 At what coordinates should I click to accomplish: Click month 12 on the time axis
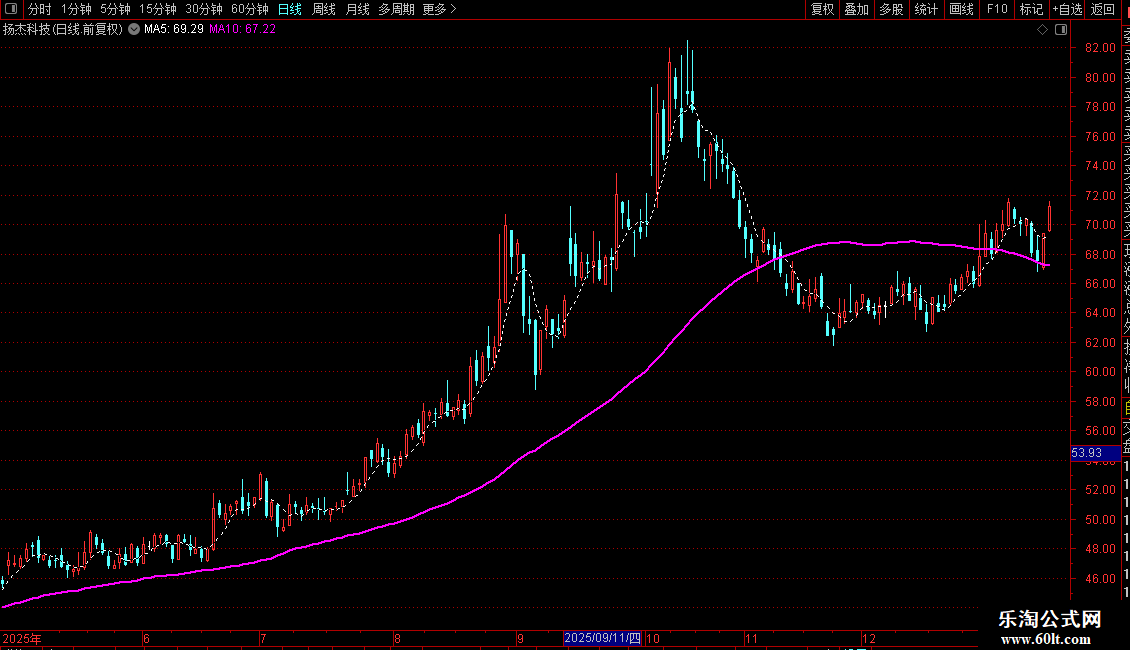click(x=868, y=638)
